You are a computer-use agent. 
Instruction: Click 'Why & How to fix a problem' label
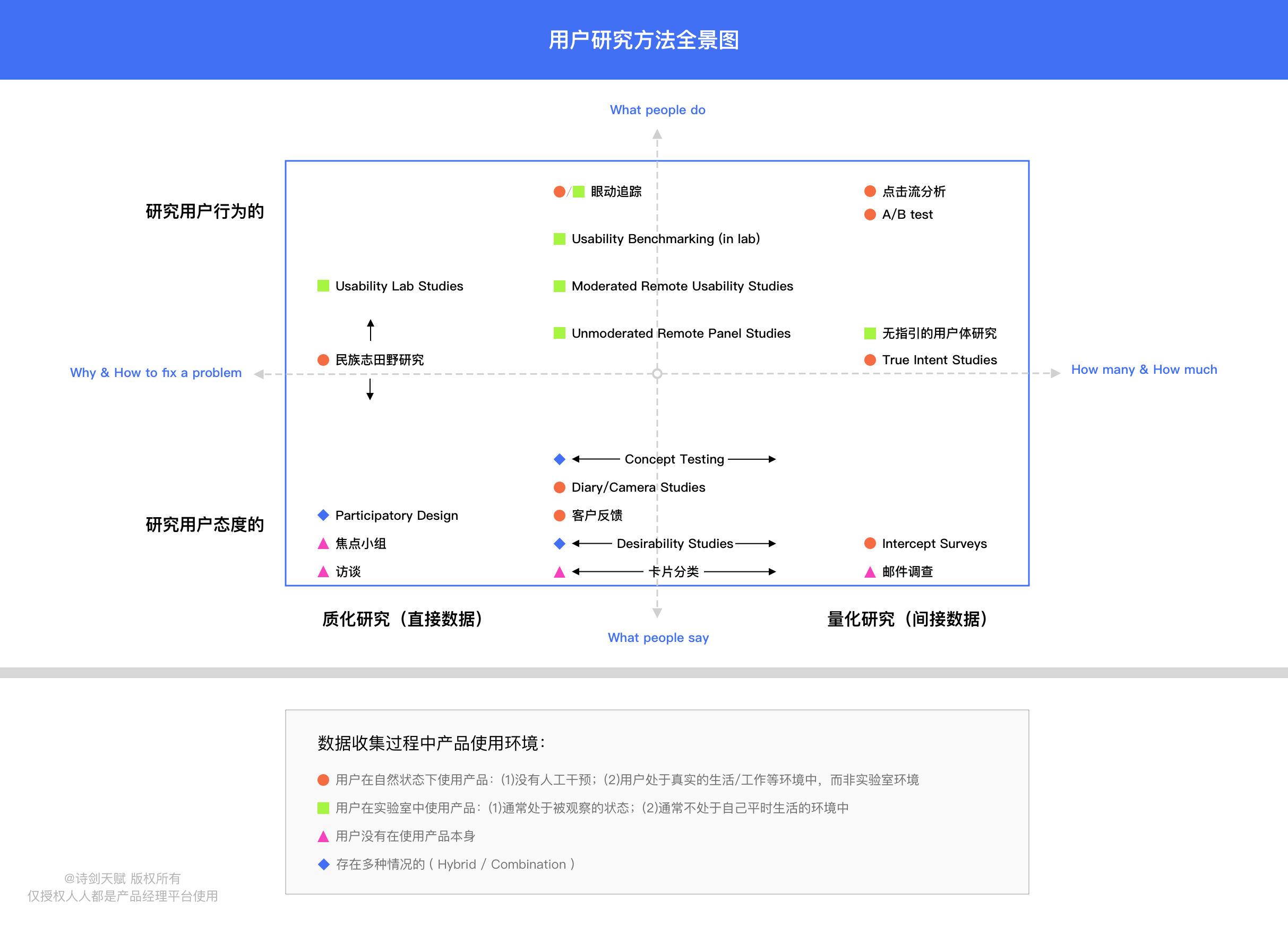[156, 373]
